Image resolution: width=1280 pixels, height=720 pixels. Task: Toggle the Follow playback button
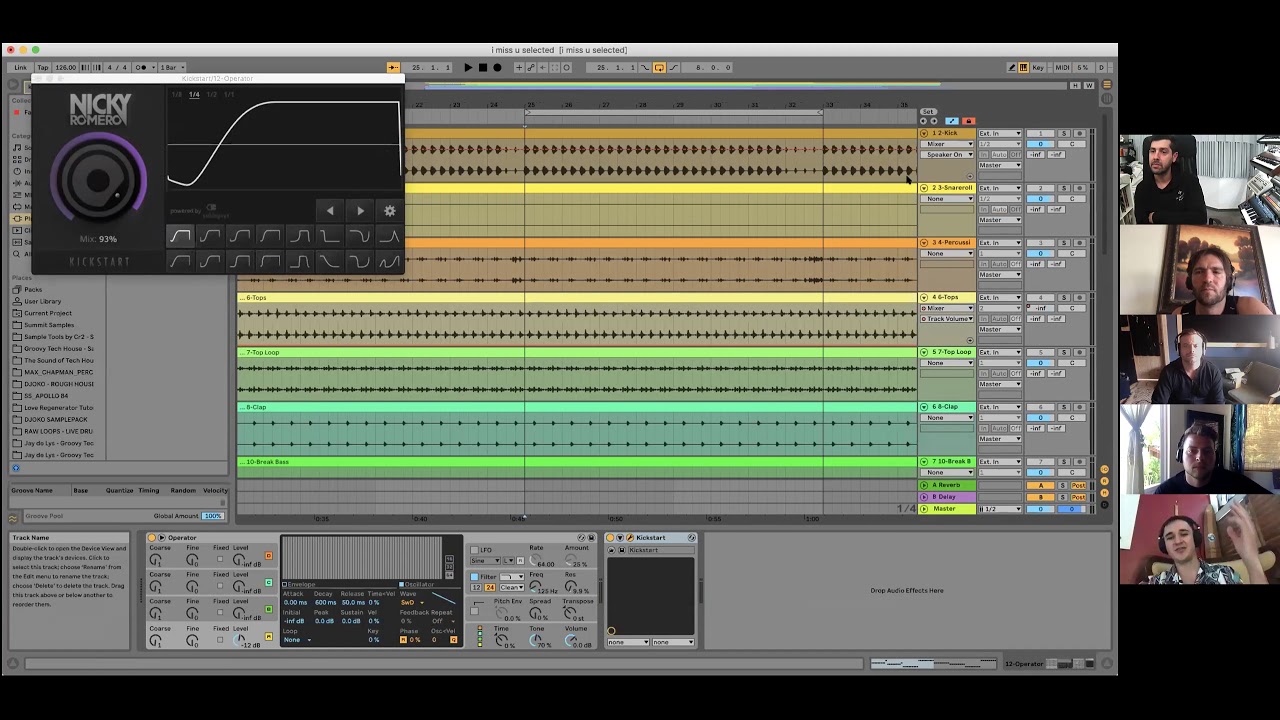tap(392, 68)
